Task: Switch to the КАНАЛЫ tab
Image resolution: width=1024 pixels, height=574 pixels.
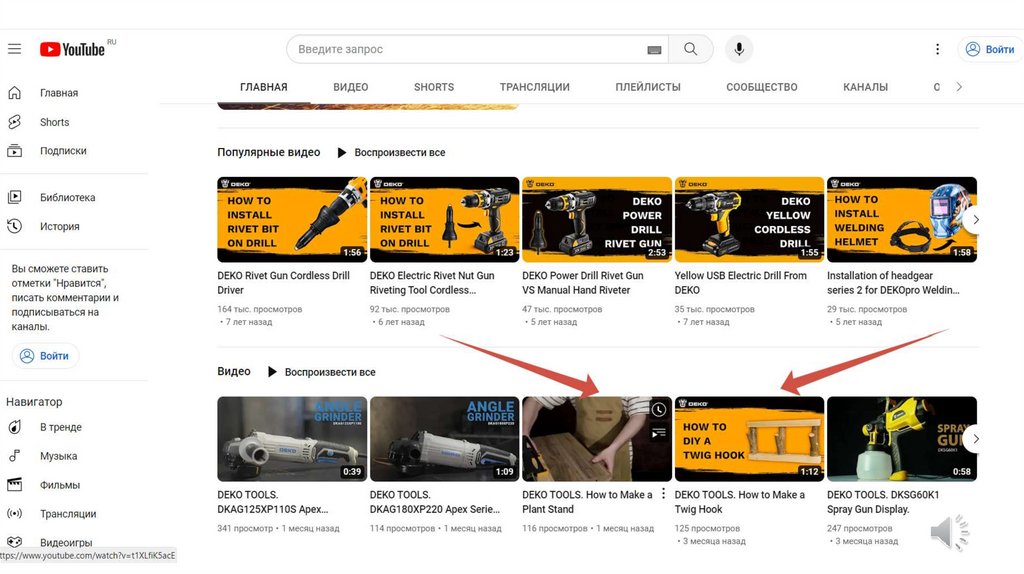Action: click(x=865, y=87)
